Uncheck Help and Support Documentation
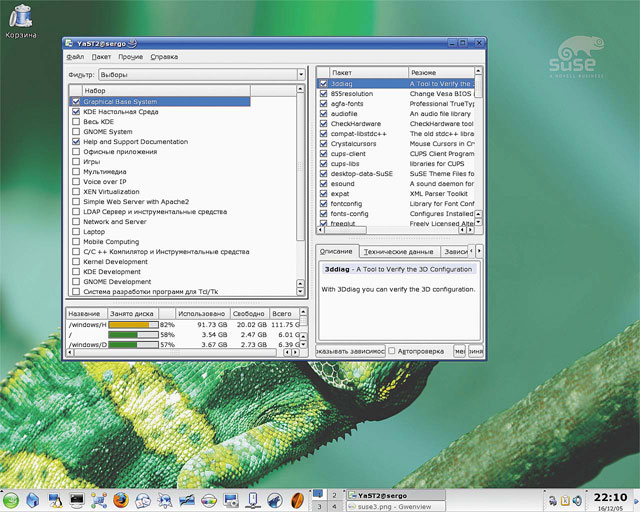Viewport: 640px width, 512px height. coord(76,141)
